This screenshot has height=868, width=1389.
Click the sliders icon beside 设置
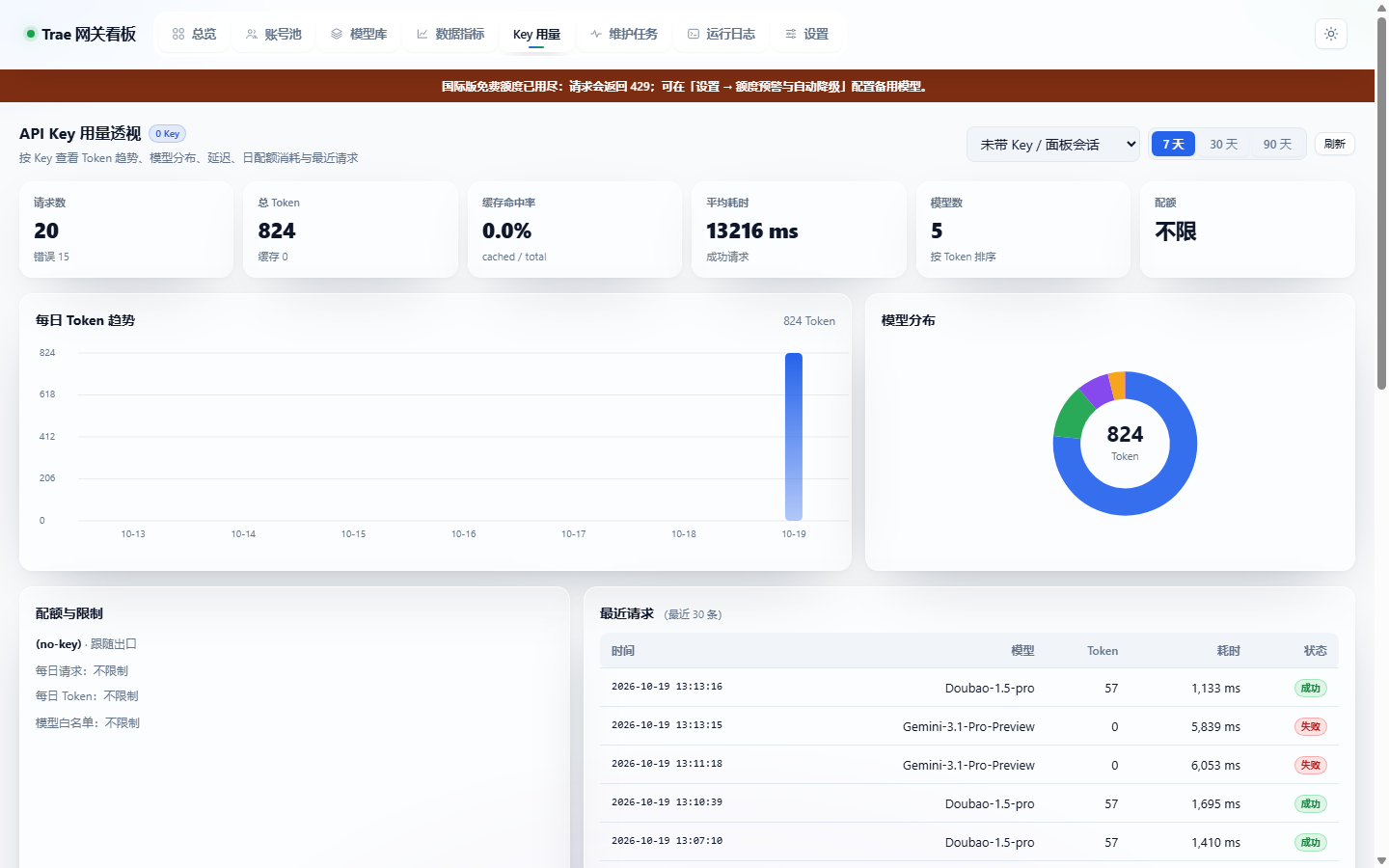click(791, 34)
